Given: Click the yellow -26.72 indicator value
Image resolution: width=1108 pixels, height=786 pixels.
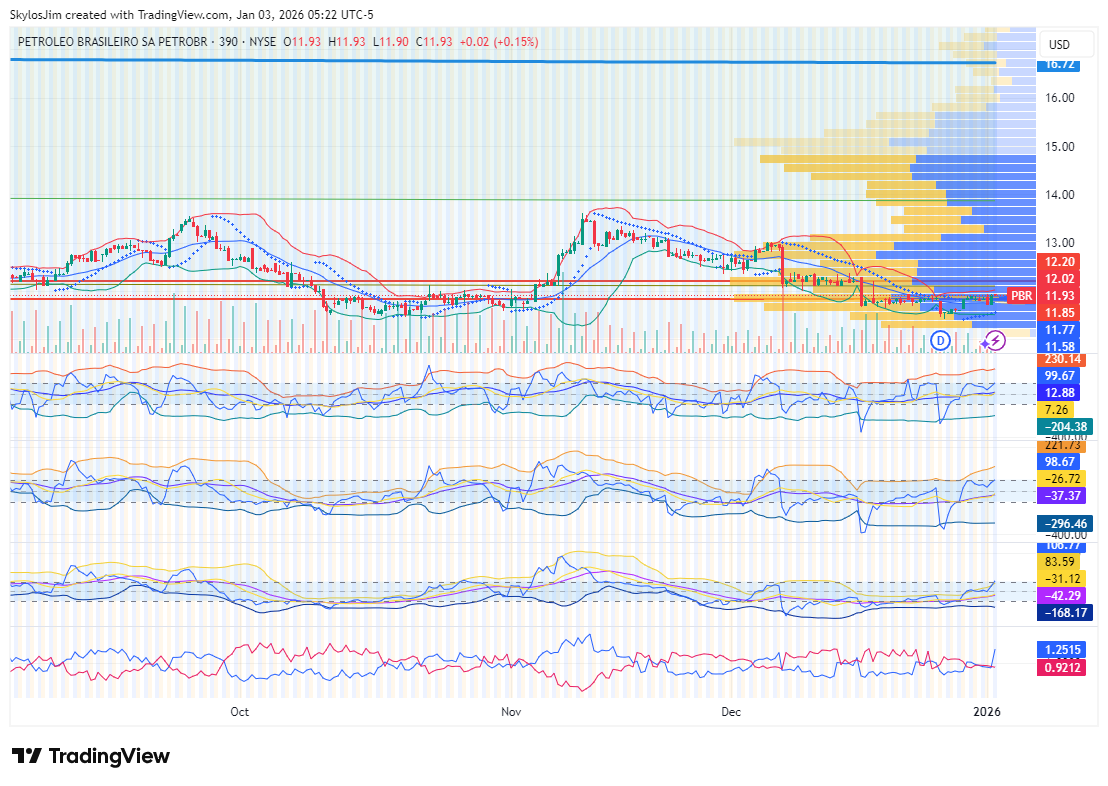Looking at the screenshot, I should pyautogui.click(x=1061, y=479).
